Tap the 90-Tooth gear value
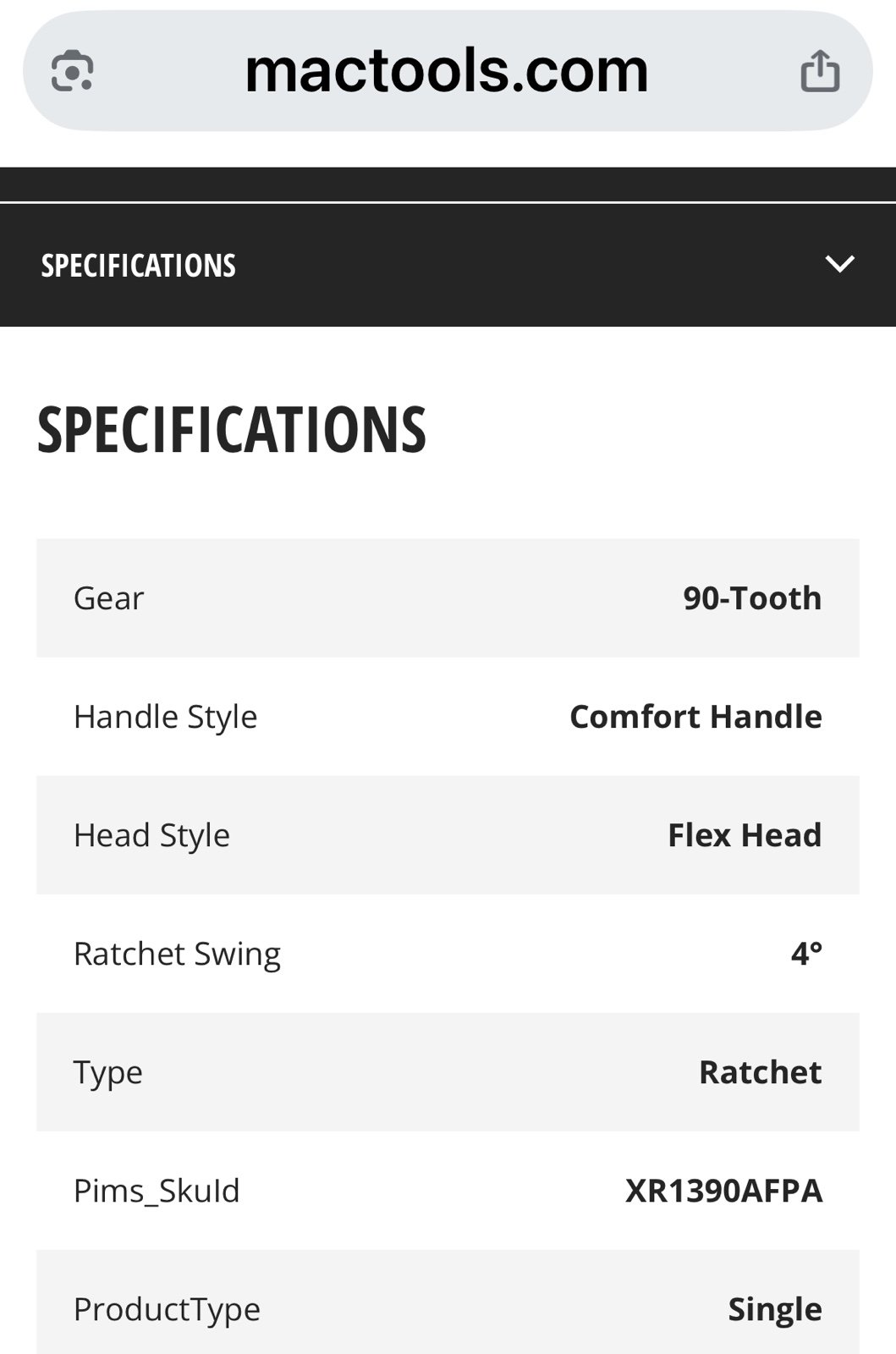Image resolution: width=896 pixels, height=1354 pixels. 752,598
